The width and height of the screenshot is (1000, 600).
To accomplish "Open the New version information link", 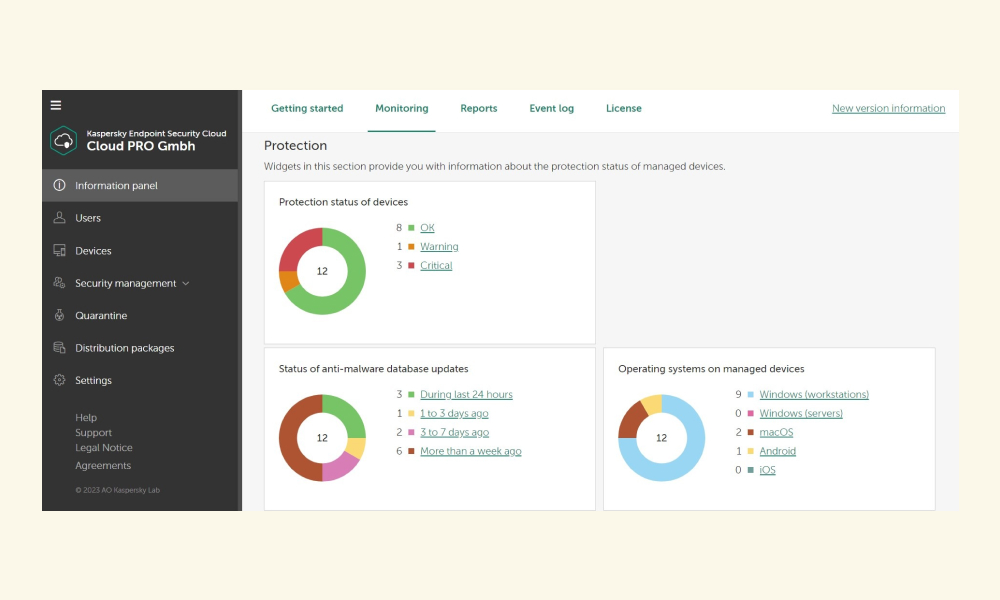I will (x=888, y=108).
